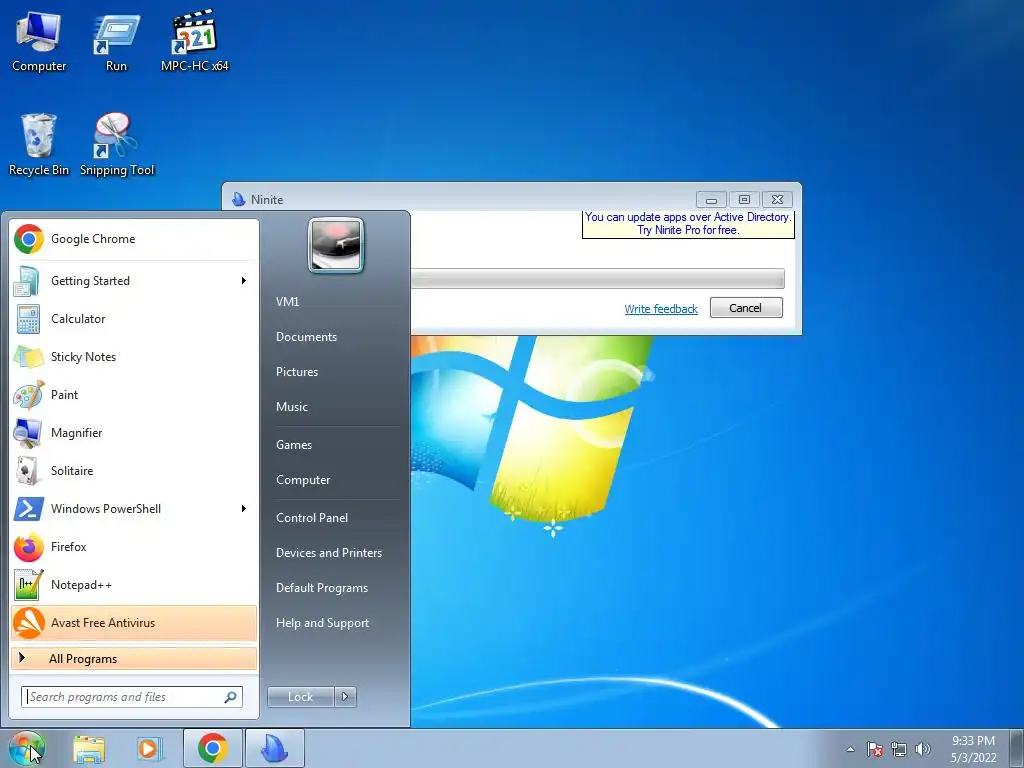Open Google Chrome from the Start menu
The height and width of the screenshot is (768, 1024).
coord(134,239)
